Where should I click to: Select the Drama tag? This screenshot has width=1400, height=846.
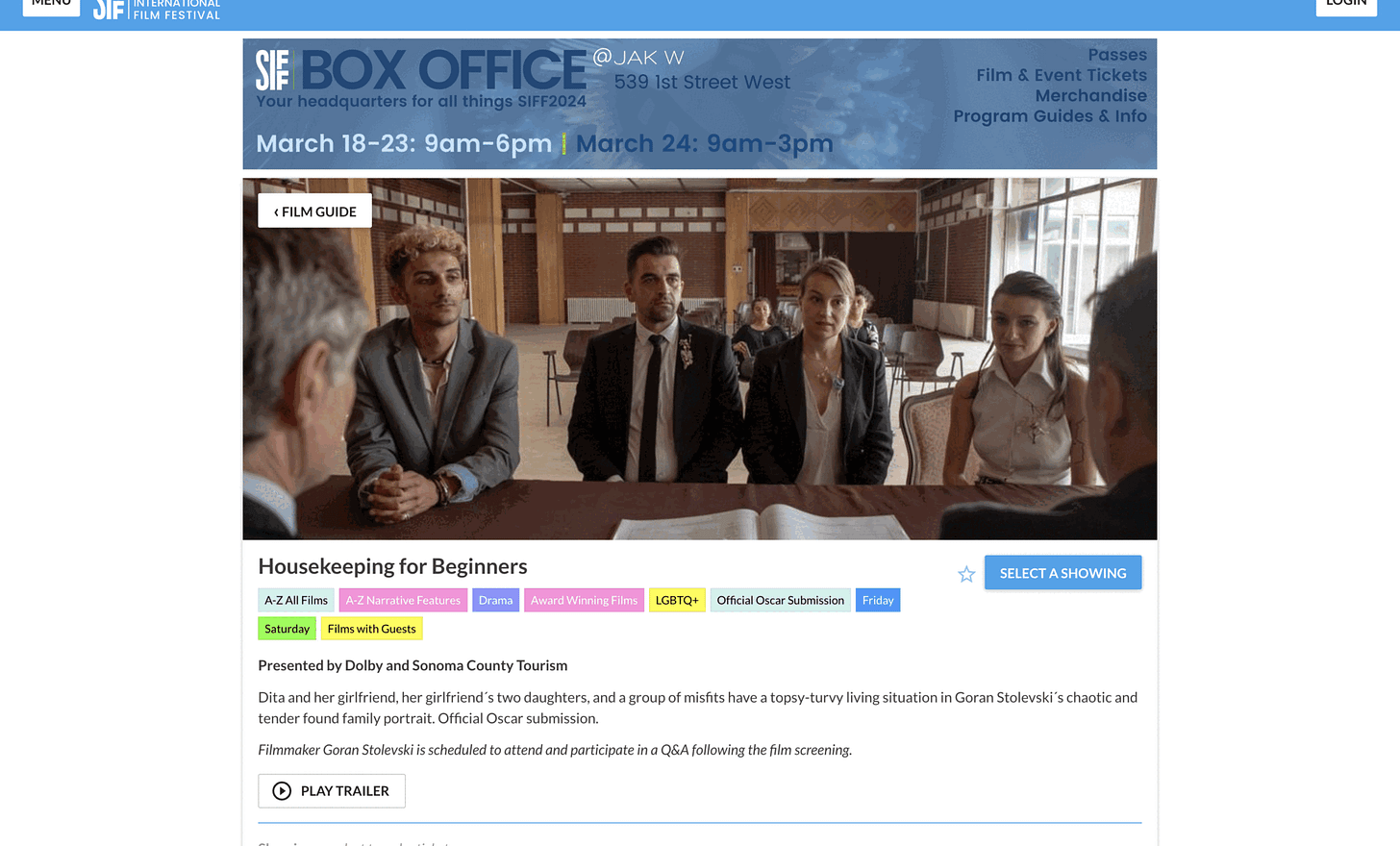[495, 600]
